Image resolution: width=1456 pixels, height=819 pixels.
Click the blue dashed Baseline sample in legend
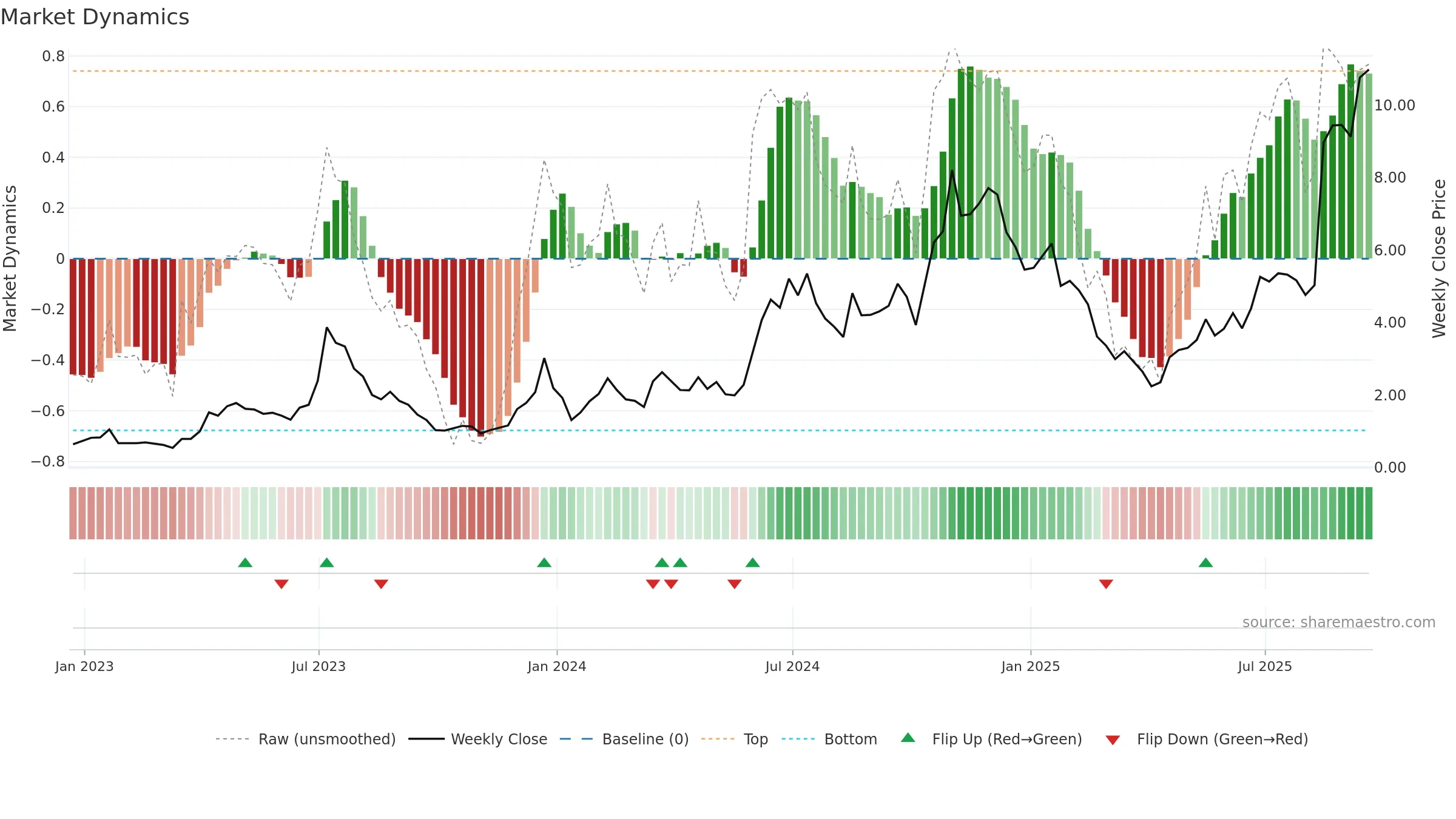pyautogui.click(x=576, y=739)
